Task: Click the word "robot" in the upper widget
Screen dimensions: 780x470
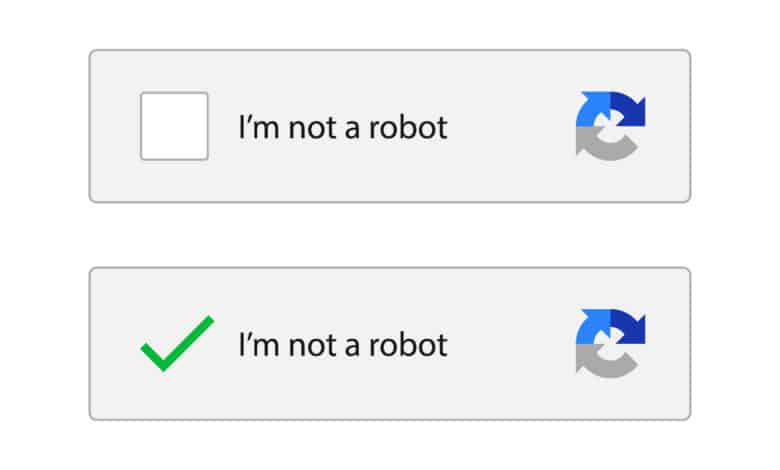Action: pos(408,127)
